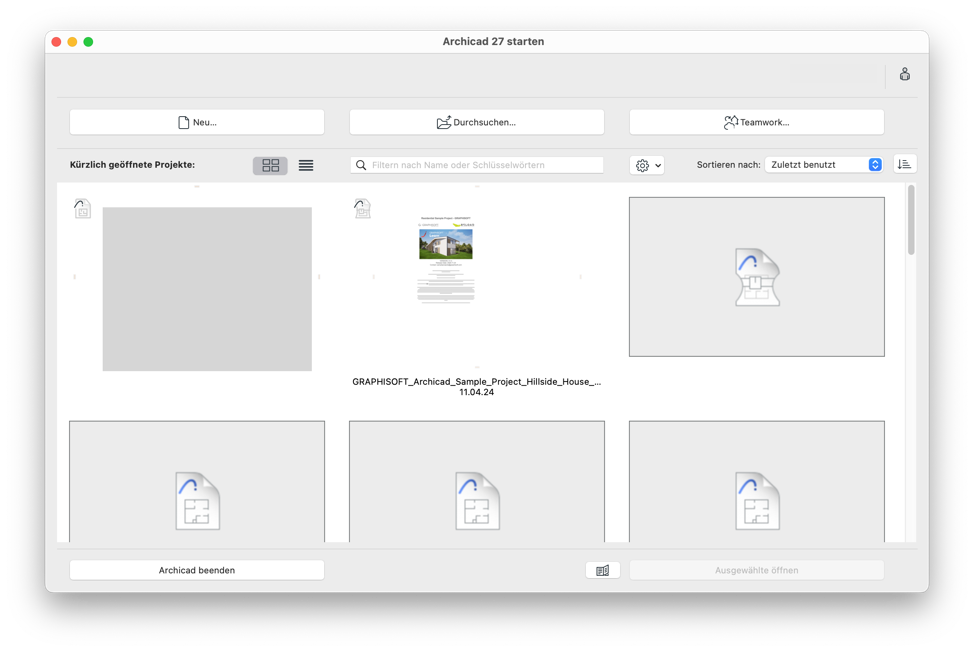Viewport: 974px width, 652px height.
Task: Close the Archicad 27 starten window
Action: point(56,42)
